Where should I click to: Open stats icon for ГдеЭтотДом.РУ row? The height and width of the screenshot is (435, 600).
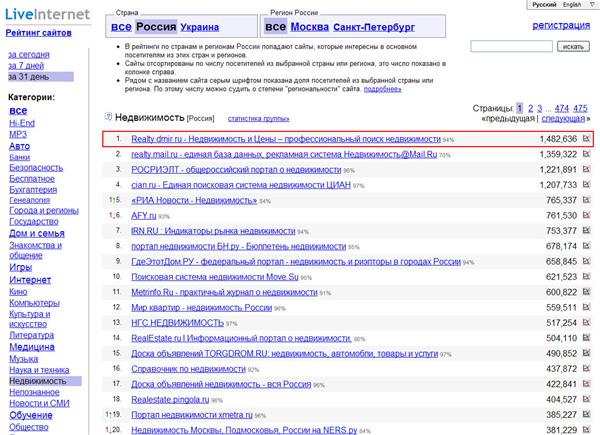coord(586,261)
